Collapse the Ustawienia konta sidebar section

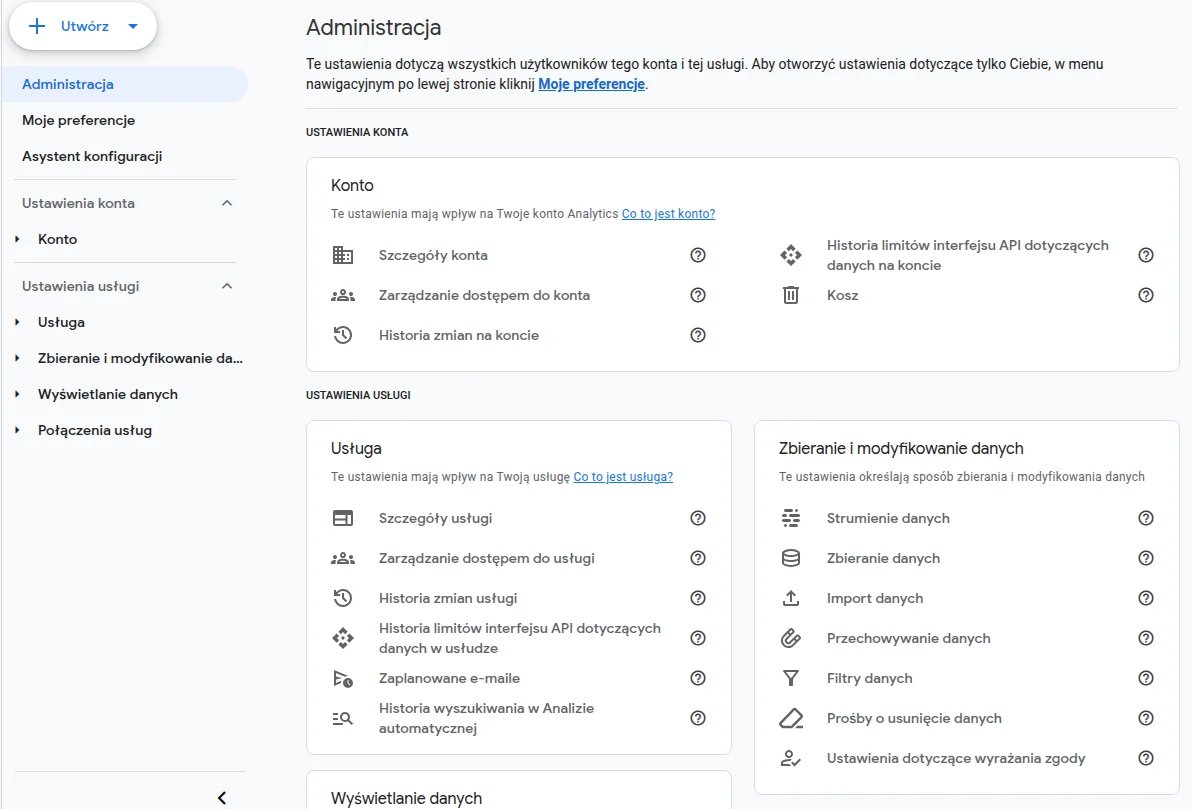pos(227,203)
